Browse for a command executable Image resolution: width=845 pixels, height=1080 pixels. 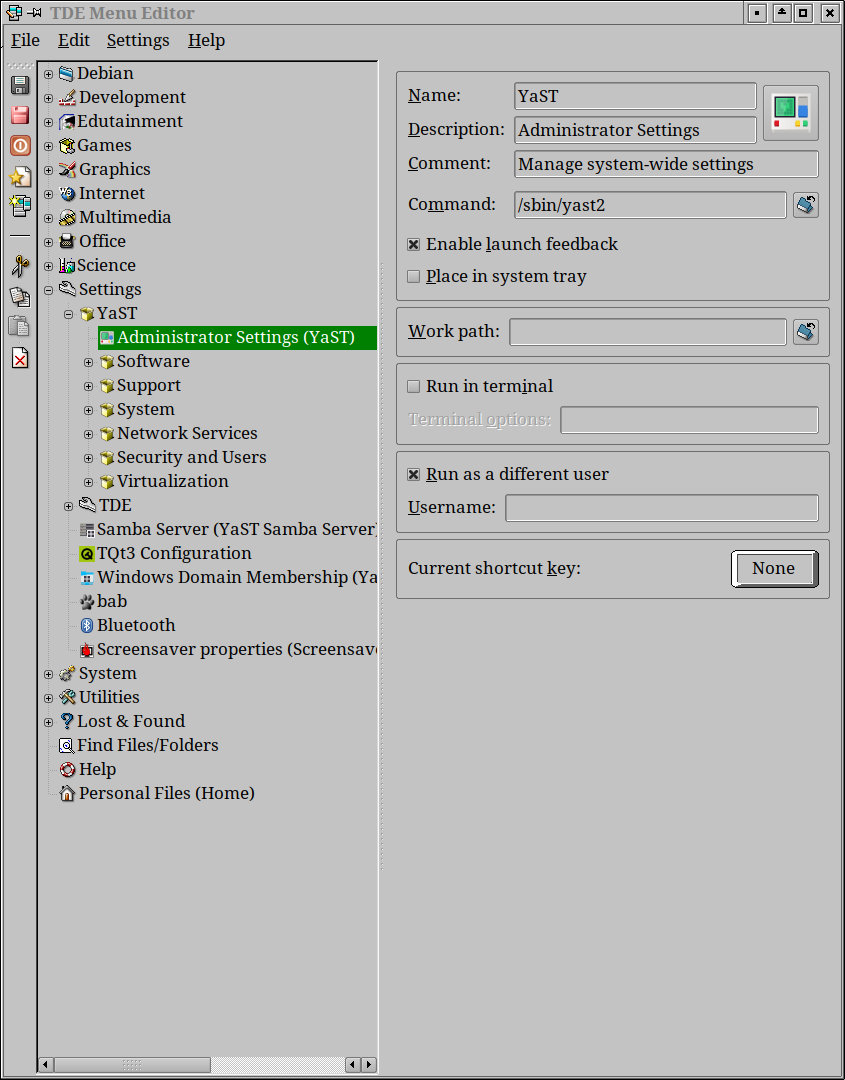coord(806,205)
